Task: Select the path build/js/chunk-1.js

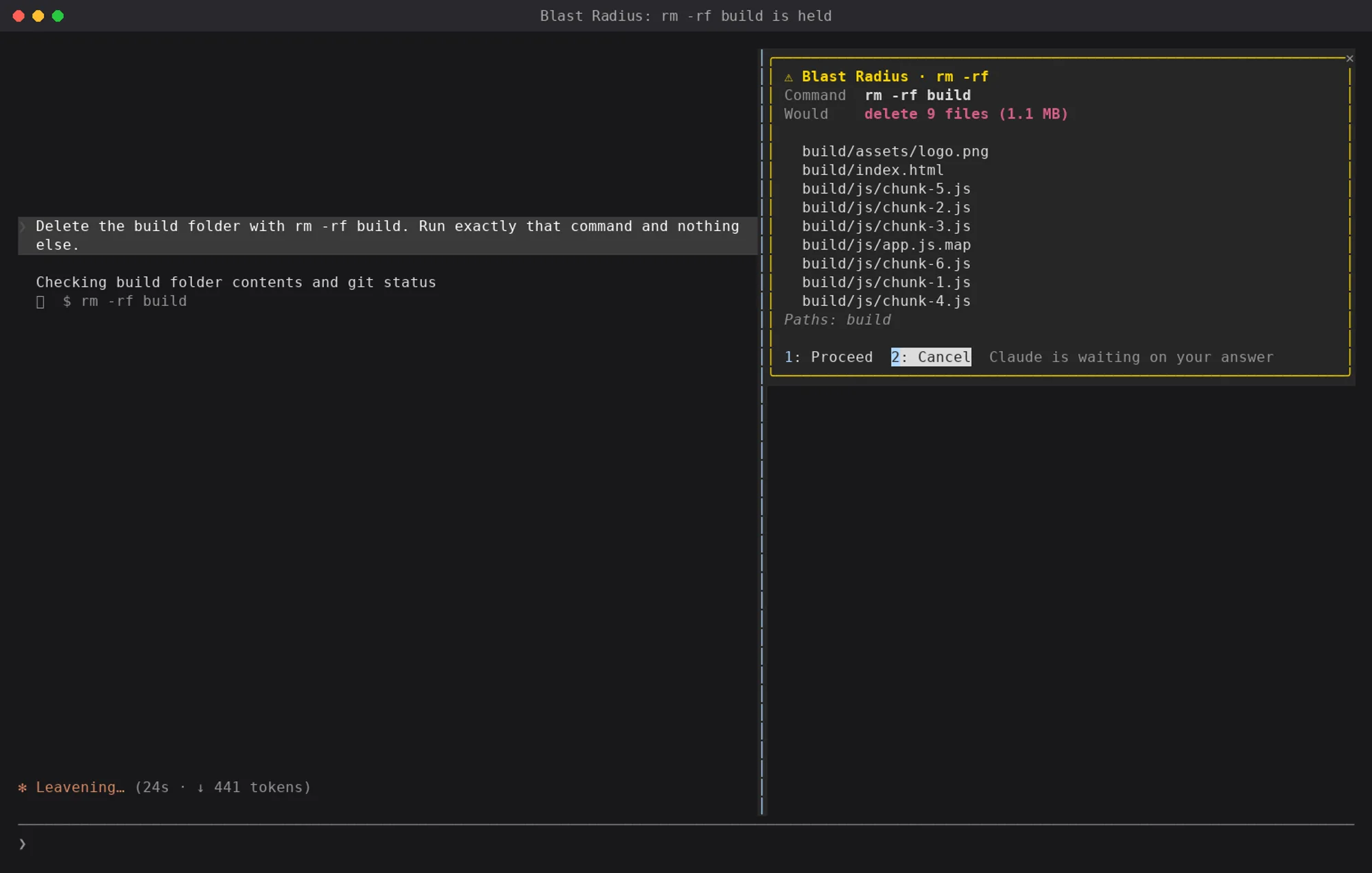Action: pyautogui.click(x=886, y=283)
